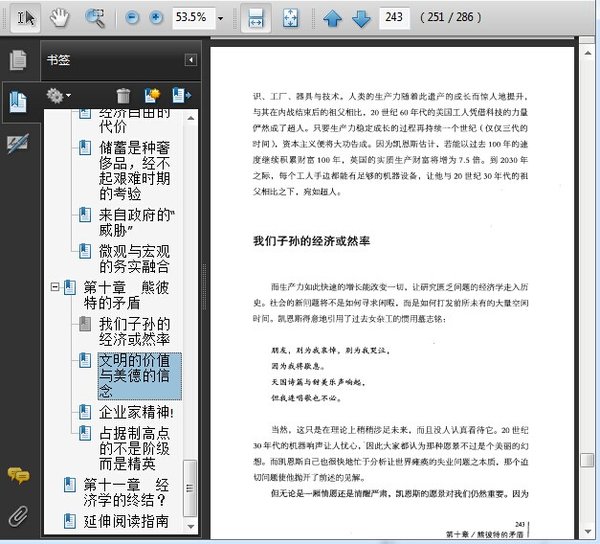Collapse the 第十章 熊彼特的矛盾 bookmark
Screen dimensions: 600x544
click(x=54, y=288)
